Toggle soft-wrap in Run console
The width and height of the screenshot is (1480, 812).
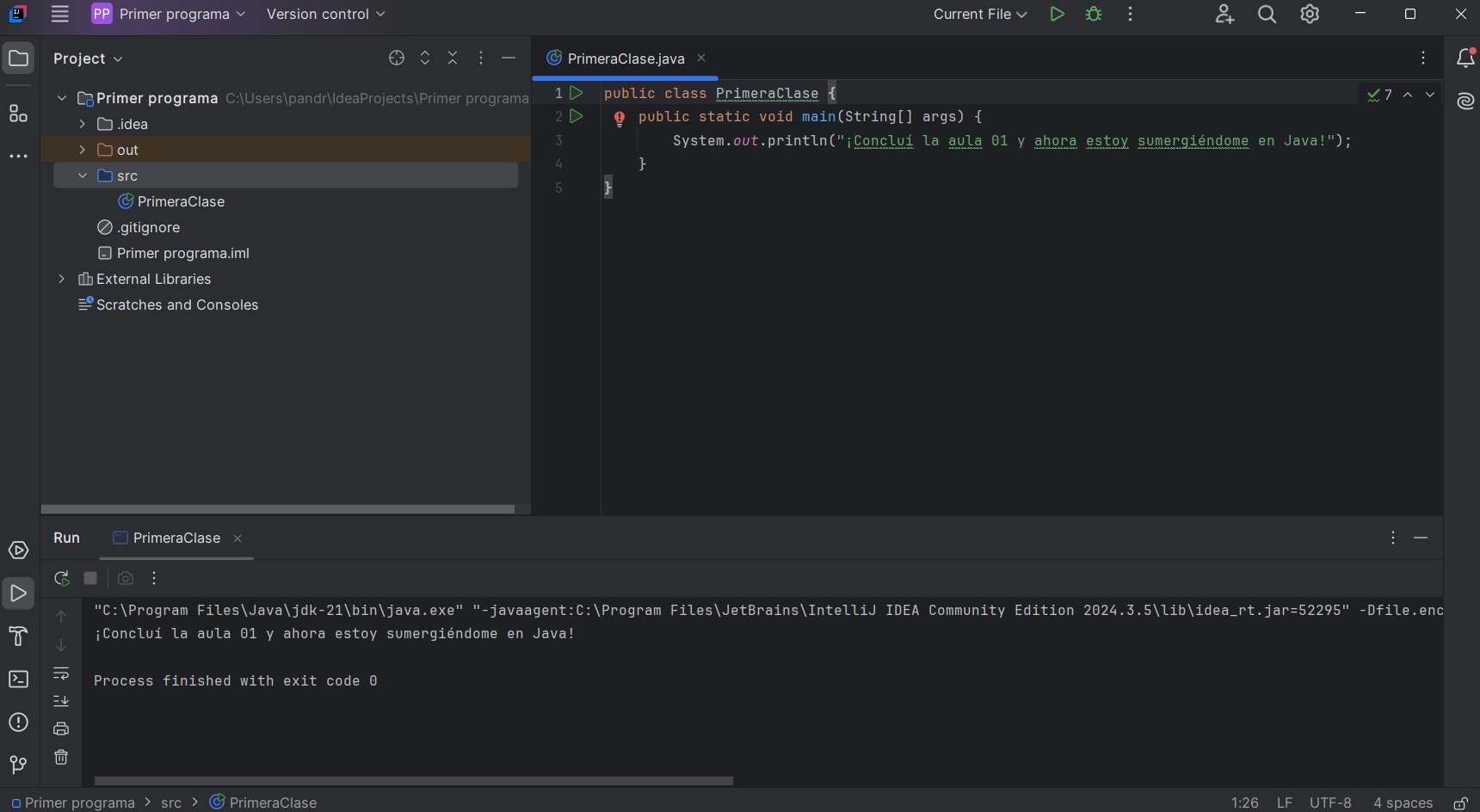click(x=61, y=673)
